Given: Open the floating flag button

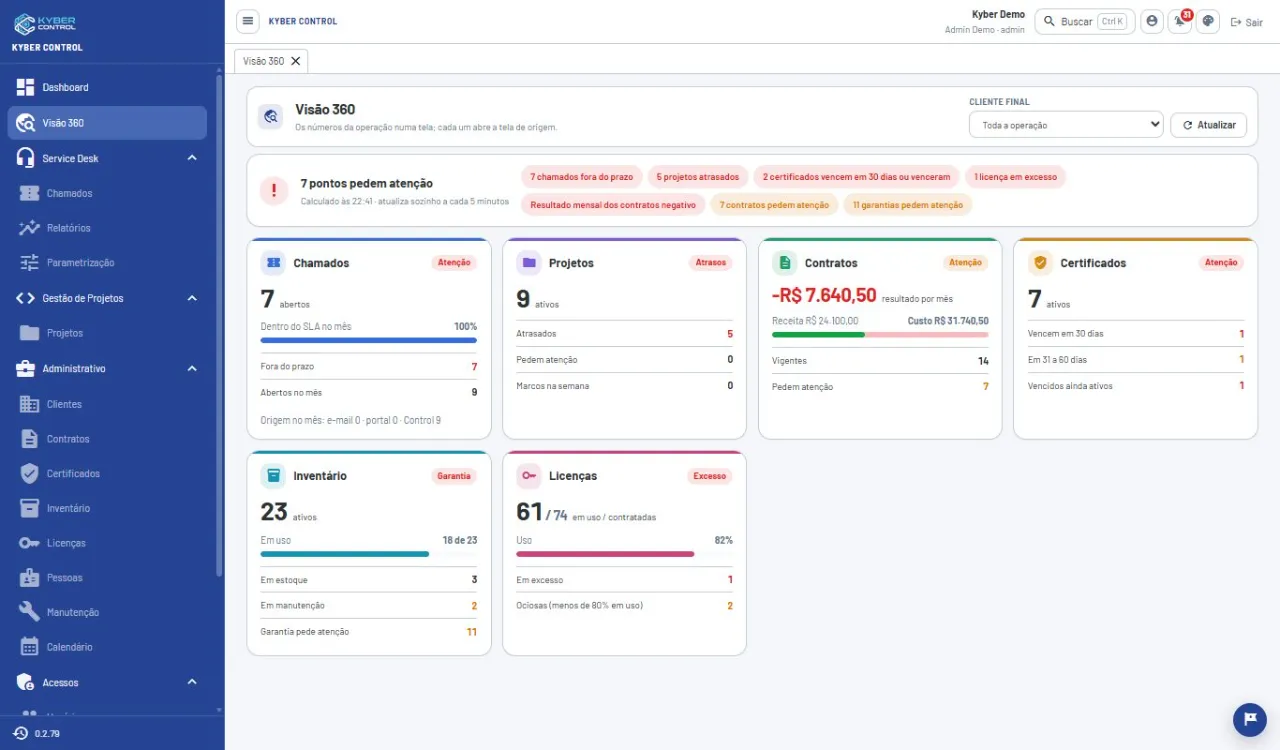Looking at the screenshot, I should pyautogui.click(x=1249, y=719).
